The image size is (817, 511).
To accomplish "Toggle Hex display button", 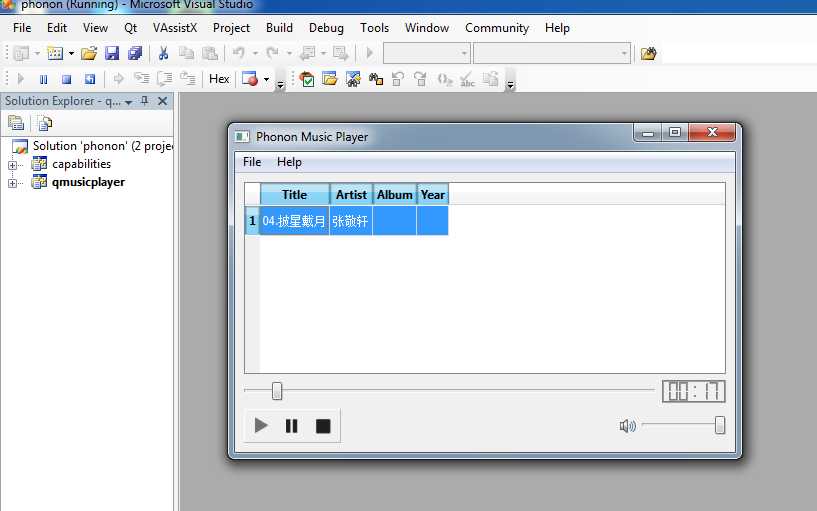I will 219,79.
